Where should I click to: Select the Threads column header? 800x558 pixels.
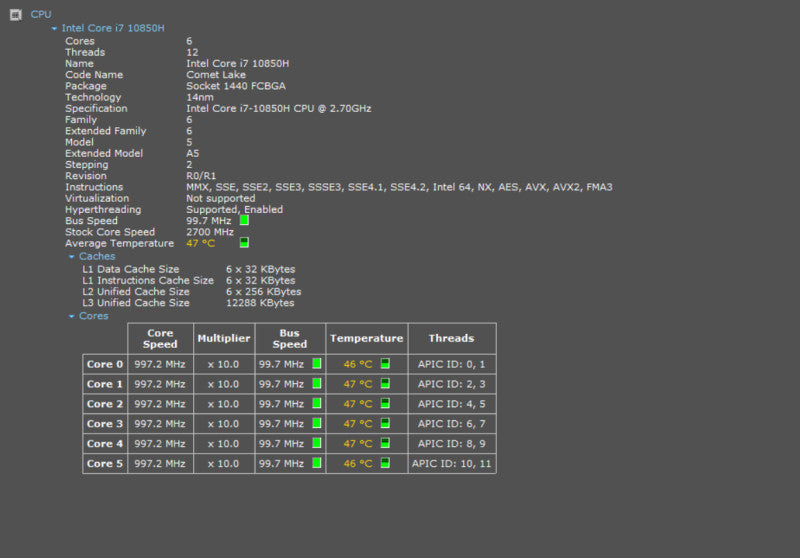(452, 339)
